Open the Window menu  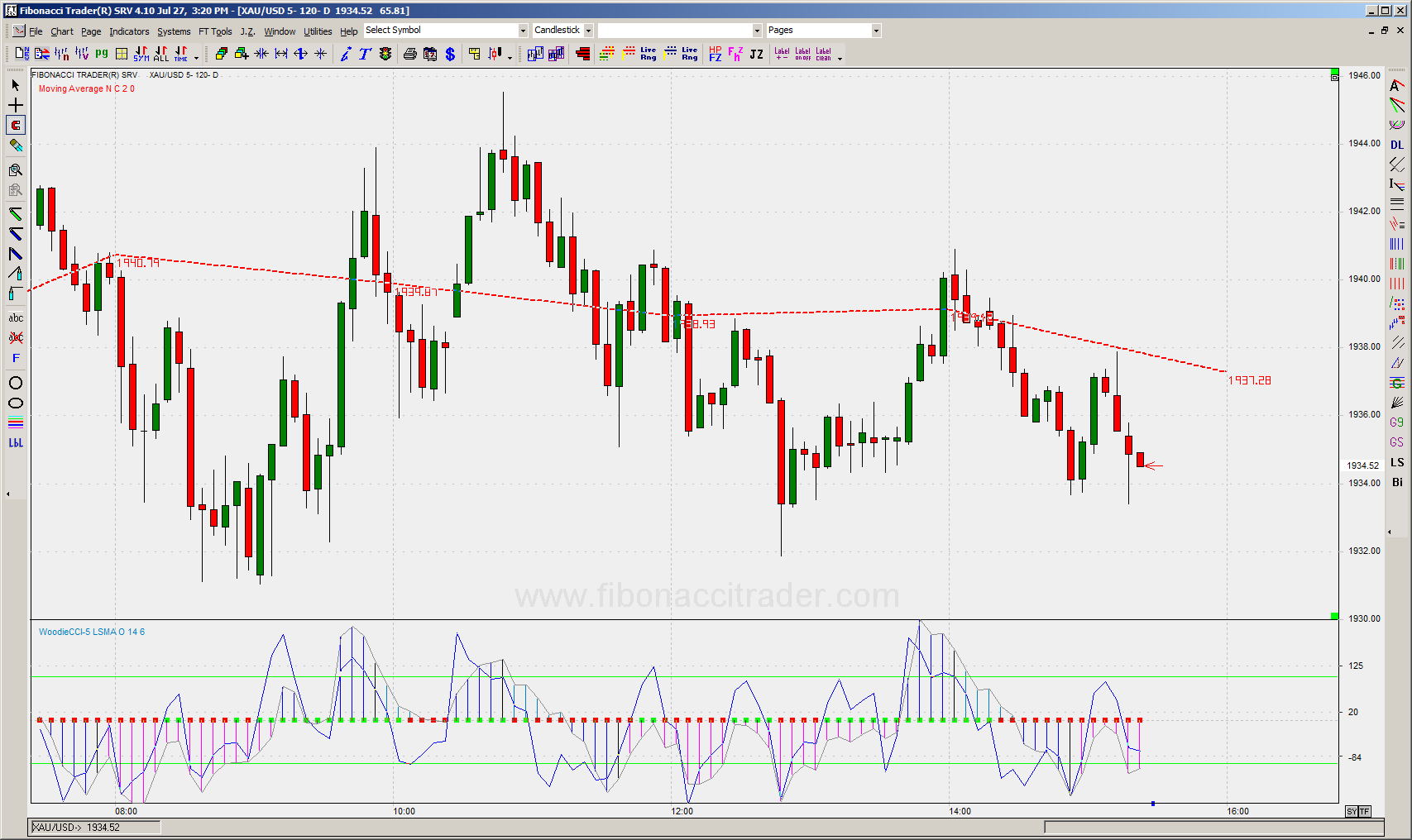[280, 31]
